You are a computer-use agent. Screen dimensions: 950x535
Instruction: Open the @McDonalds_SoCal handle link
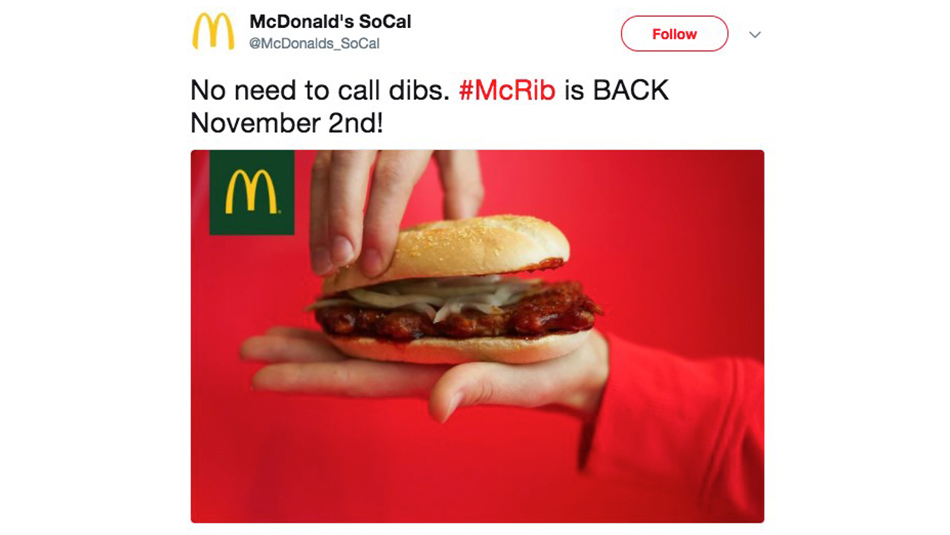click(x=314, y=44)
